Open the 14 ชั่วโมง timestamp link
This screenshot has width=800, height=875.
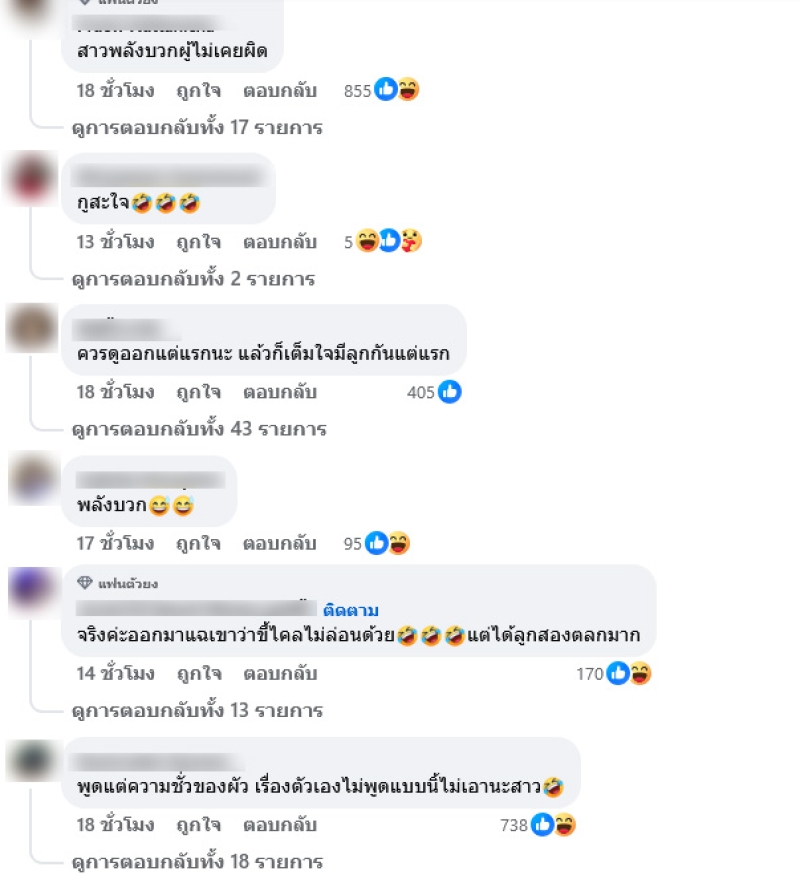115,674
